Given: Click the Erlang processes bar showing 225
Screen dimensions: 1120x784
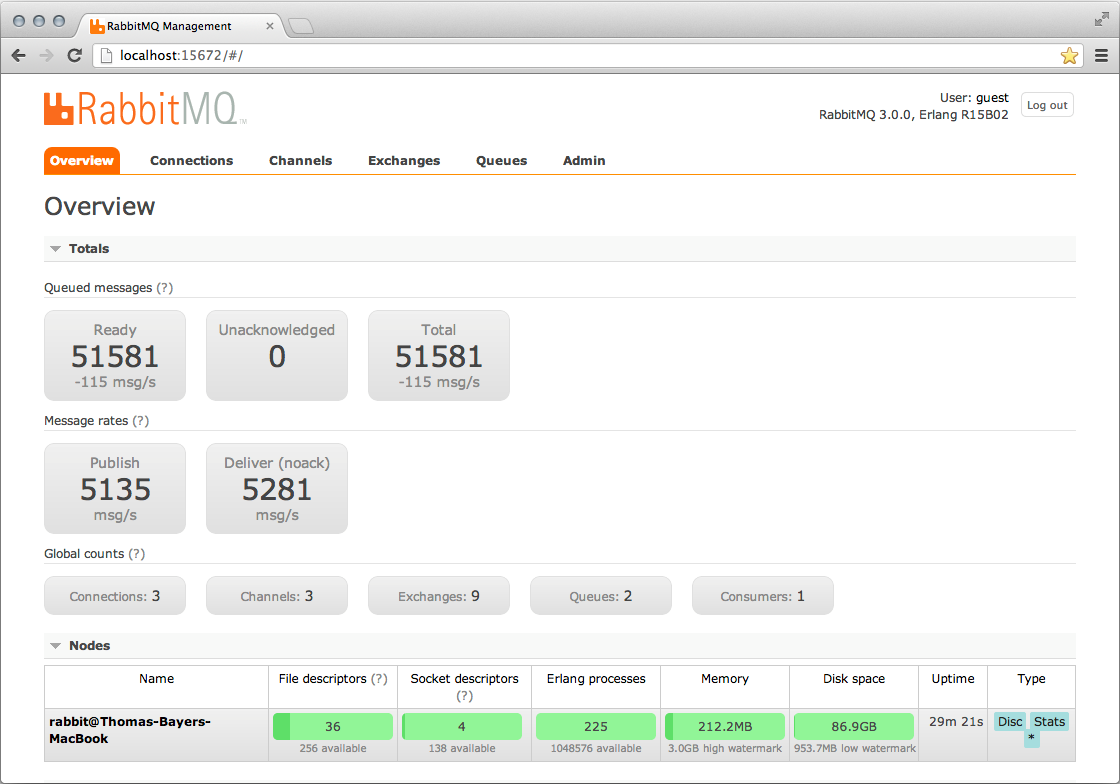Looking at the screenshot, I should (x=596, y=726).
